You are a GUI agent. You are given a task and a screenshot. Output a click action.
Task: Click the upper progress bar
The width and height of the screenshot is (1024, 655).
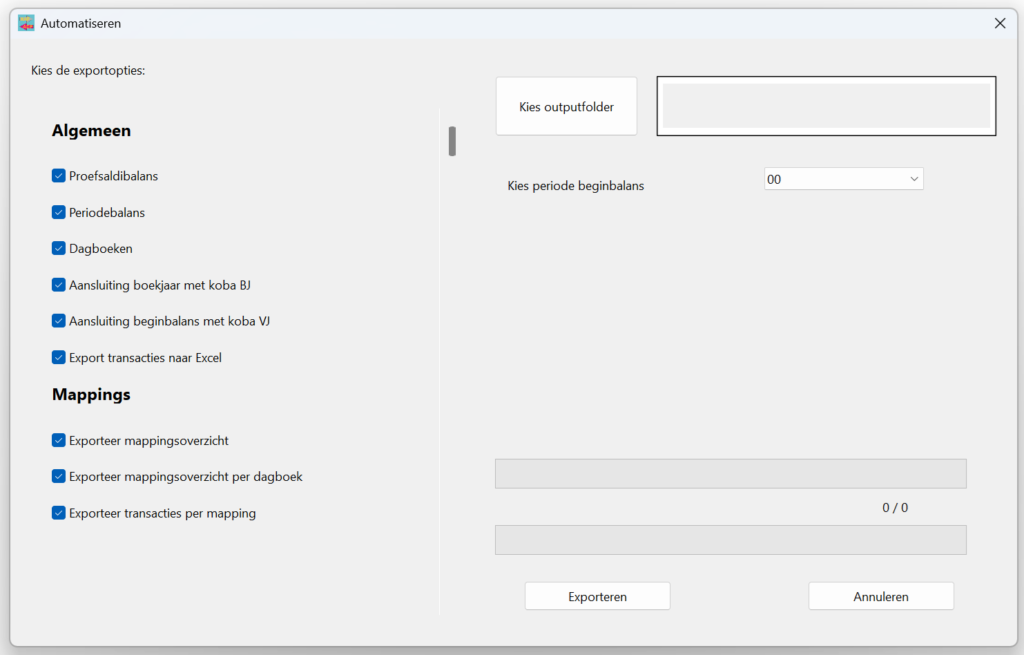[730, 474]
